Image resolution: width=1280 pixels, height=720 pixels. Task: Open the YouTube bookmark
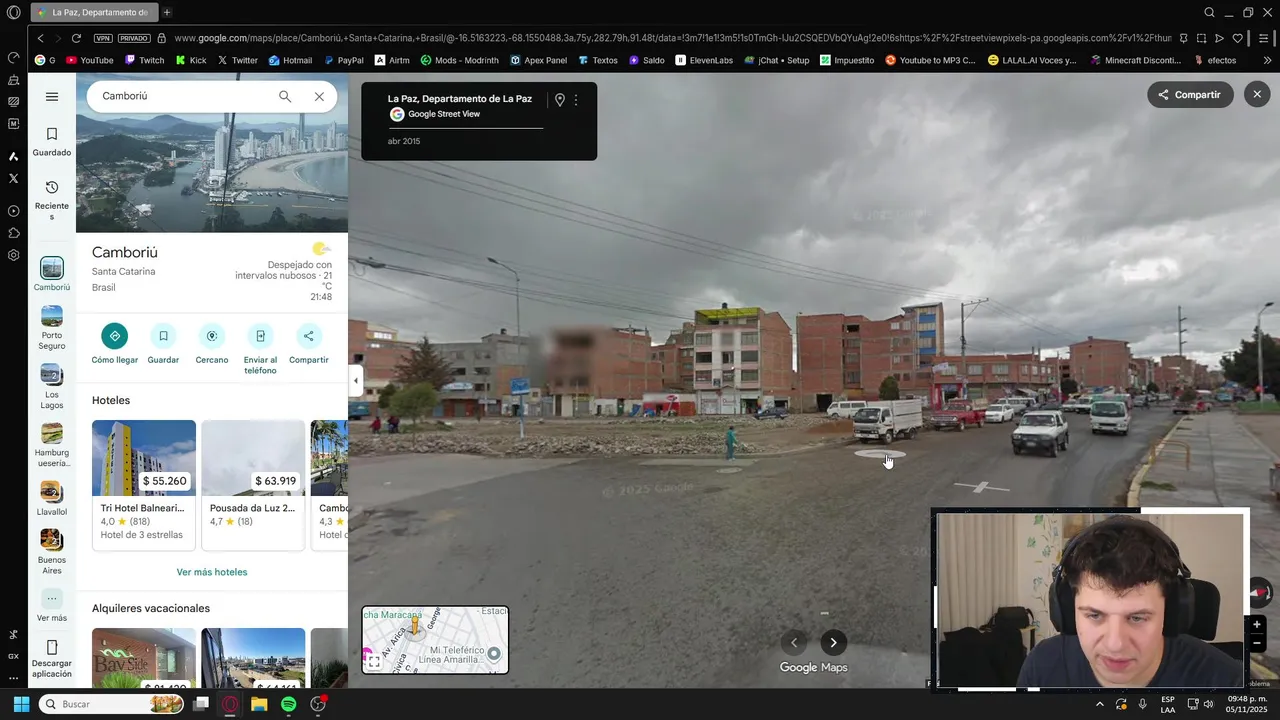point(90,60)
